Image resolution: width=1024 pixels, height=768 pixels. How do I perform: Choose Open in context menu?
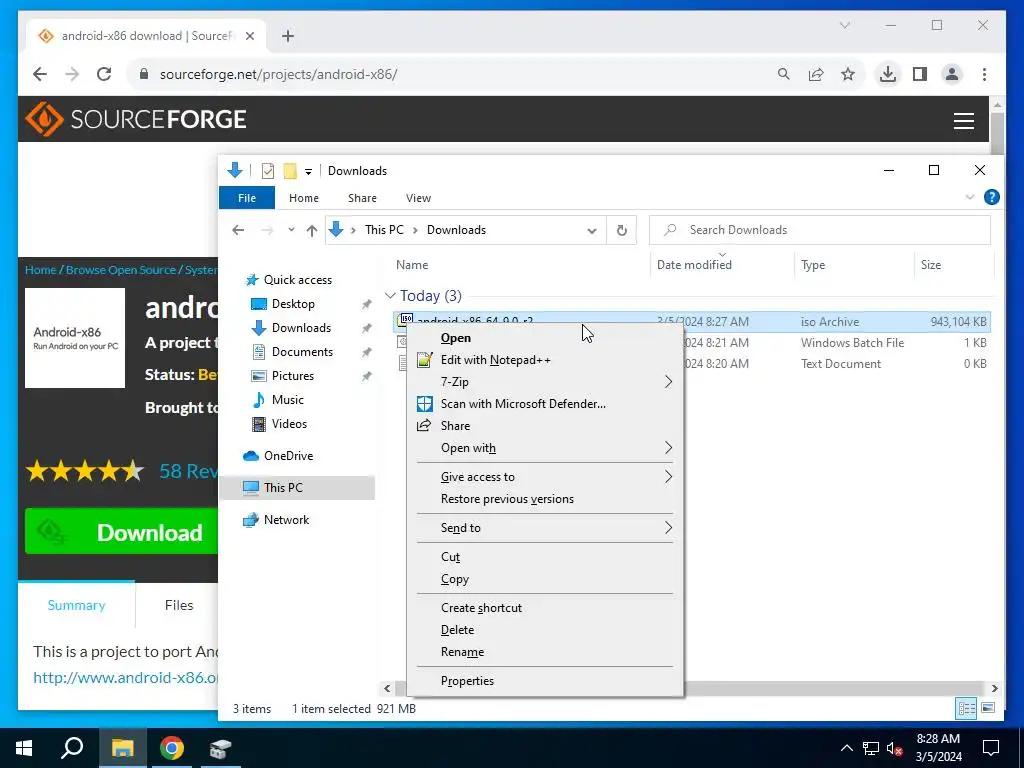point(545,338)
